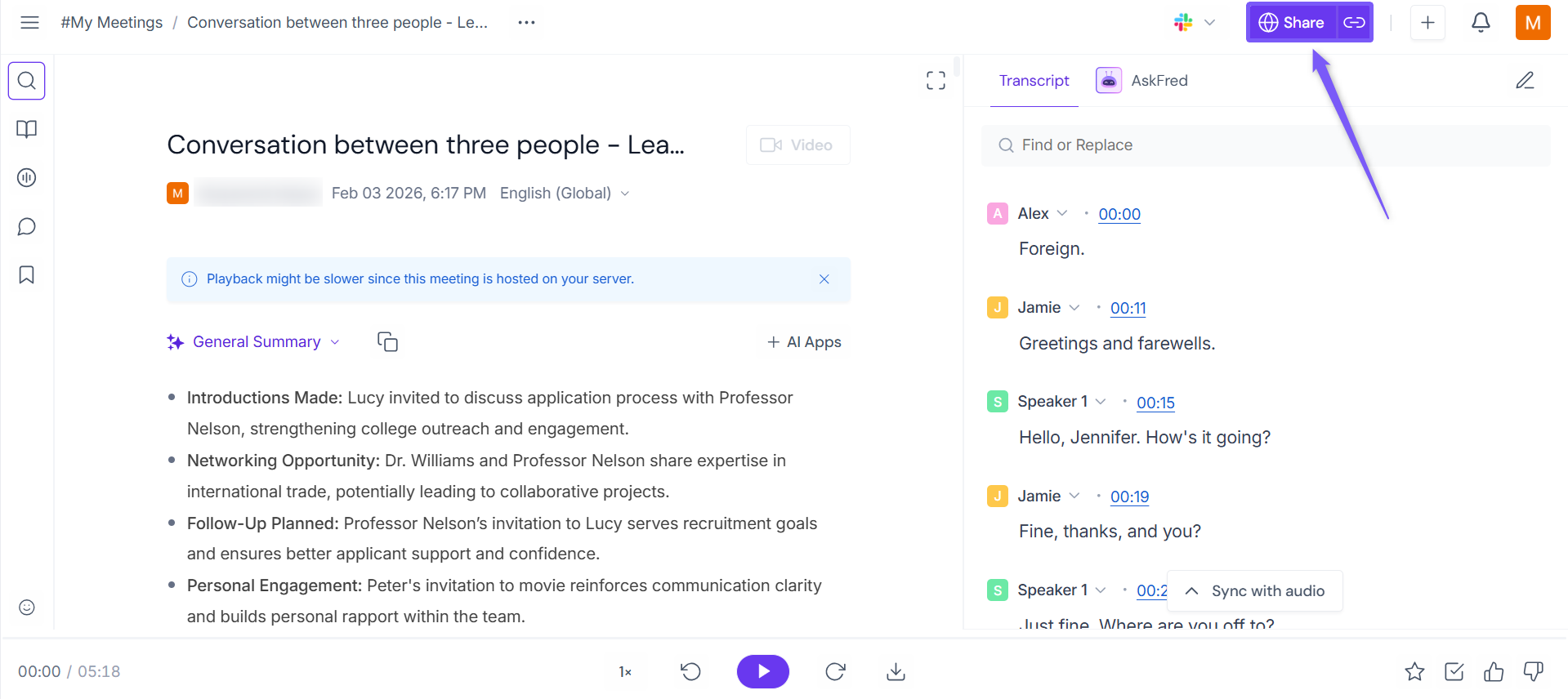
Task: Click the breadcrumb 'Conversation between three people'
Action: click(337, 22)
